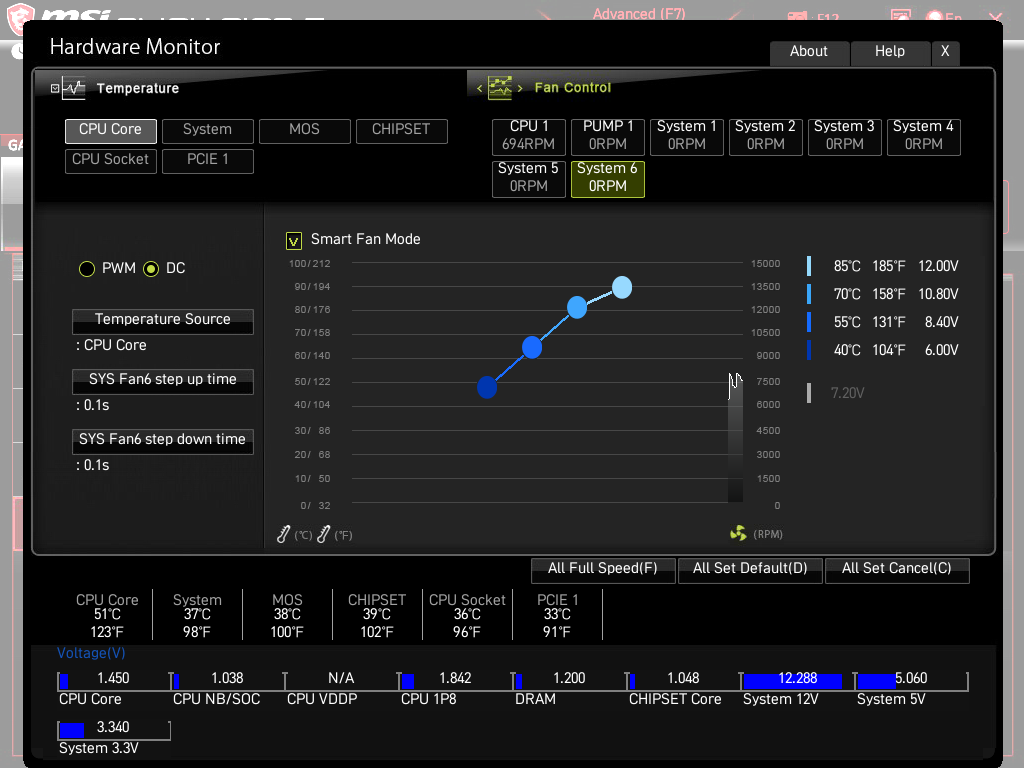Image resolution: width=1024 pixels, height=768 pixels.
Task: Choose System 4 fan
Action: tap(924, 136)
